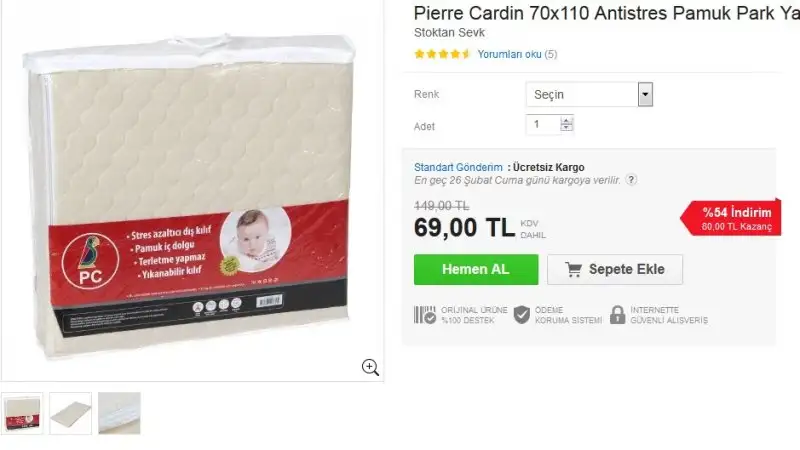800x450 pixels.
Task: Open the Yorumları oku reviews link
Action: click(x=509, y=54)
